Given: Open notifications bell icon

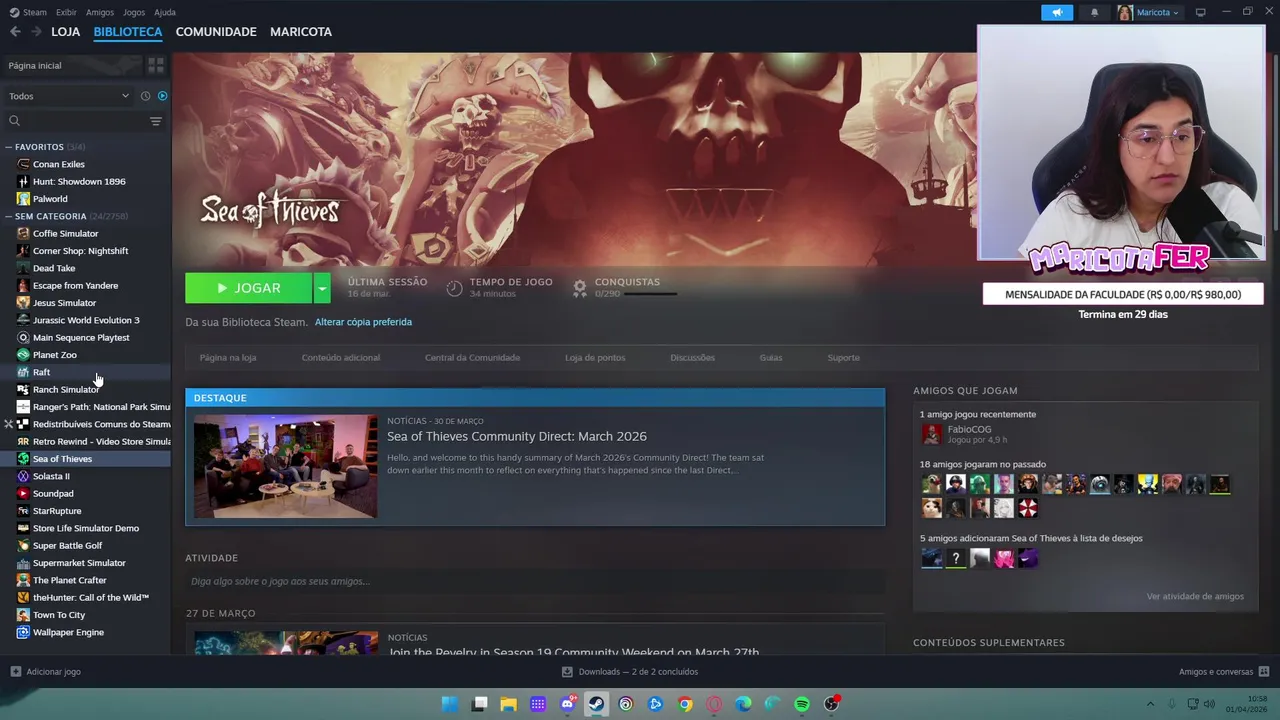Looking at the screenshot, I should (1094, 12).
